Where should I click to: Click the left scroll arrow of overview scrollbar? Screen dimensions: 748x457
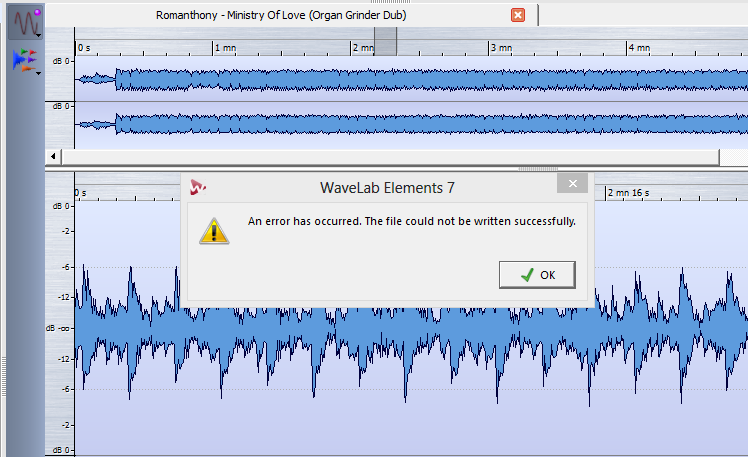(53, 156)
